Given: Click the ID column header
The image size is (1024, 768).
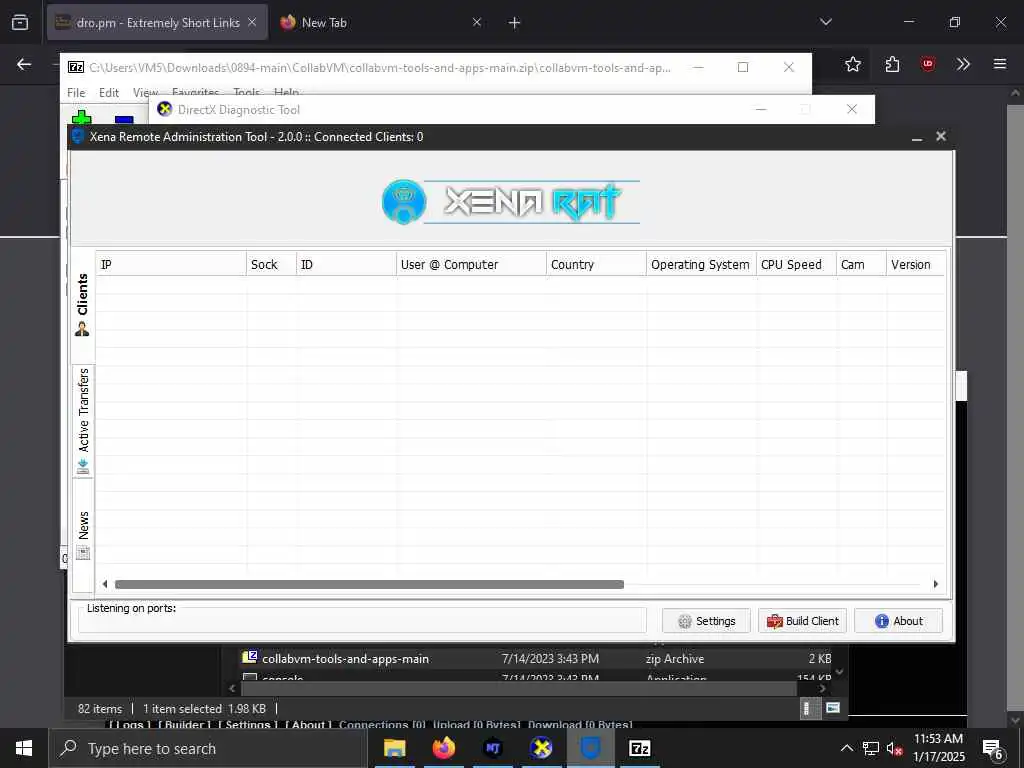Looking at the screenshot, I should (x=346, y=264).
